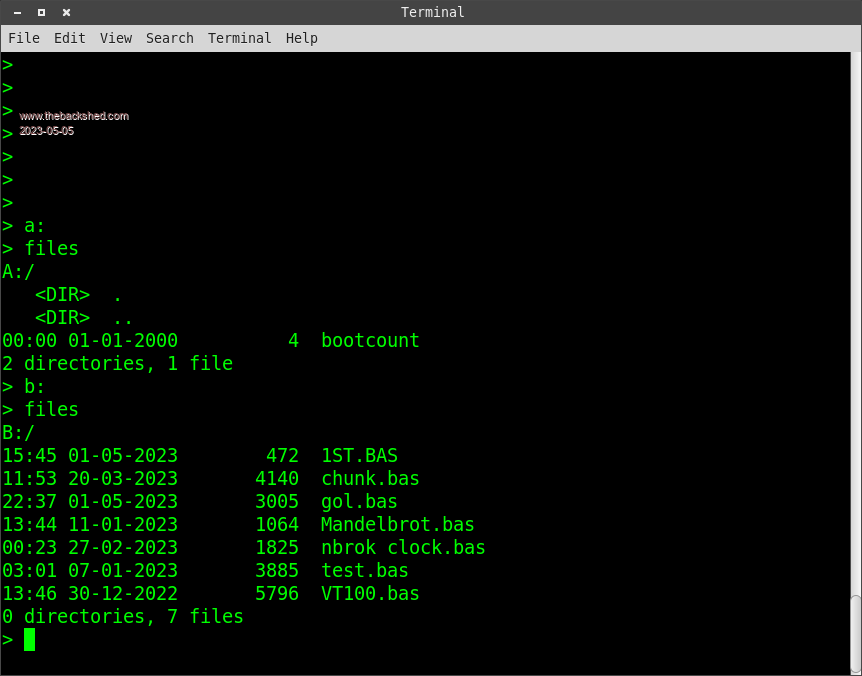Click the green cursor block at the prompt

tap(29, 639)
